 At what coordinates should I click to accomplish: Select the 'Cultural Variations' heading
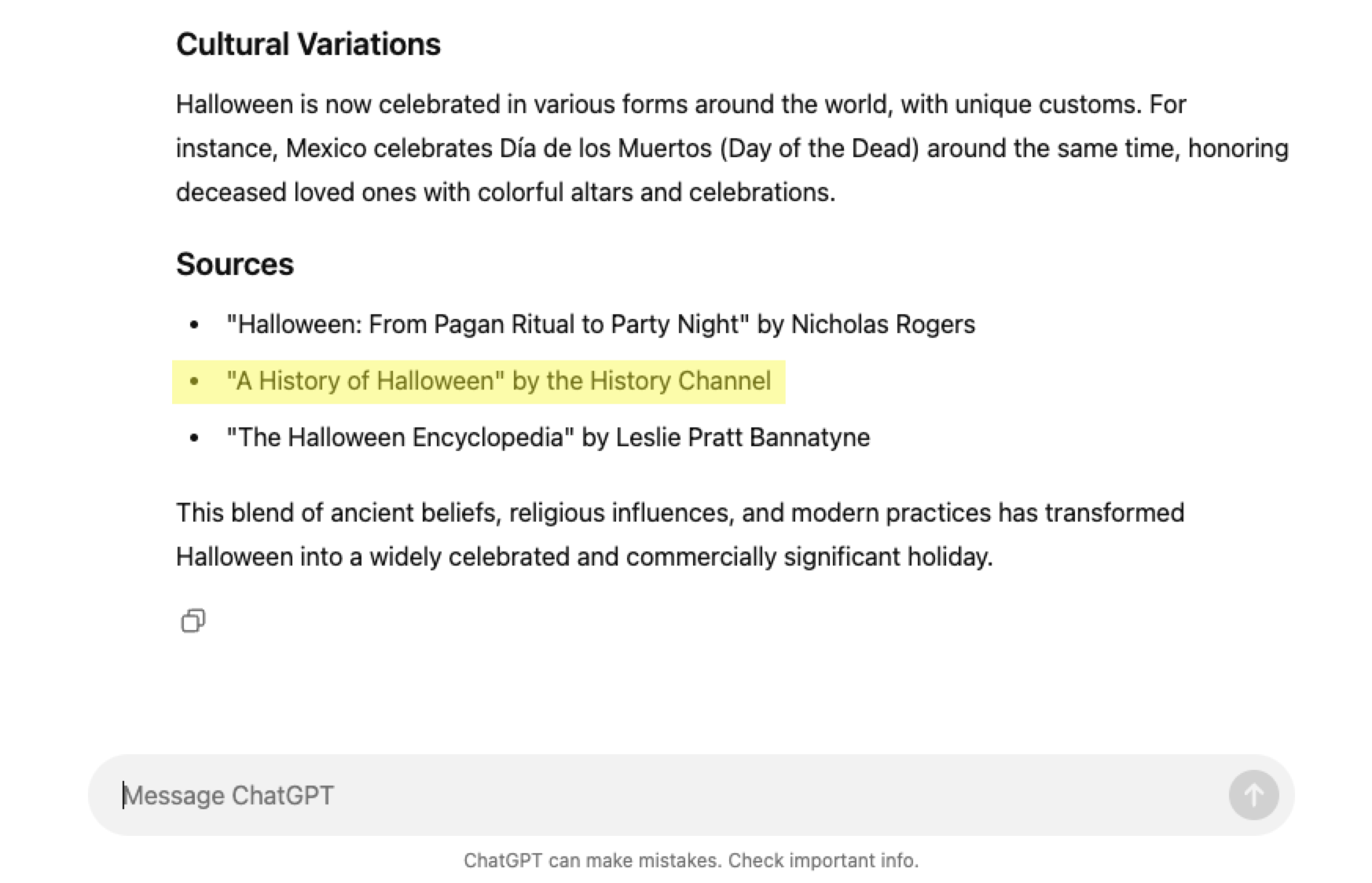(x=309, y=44)
